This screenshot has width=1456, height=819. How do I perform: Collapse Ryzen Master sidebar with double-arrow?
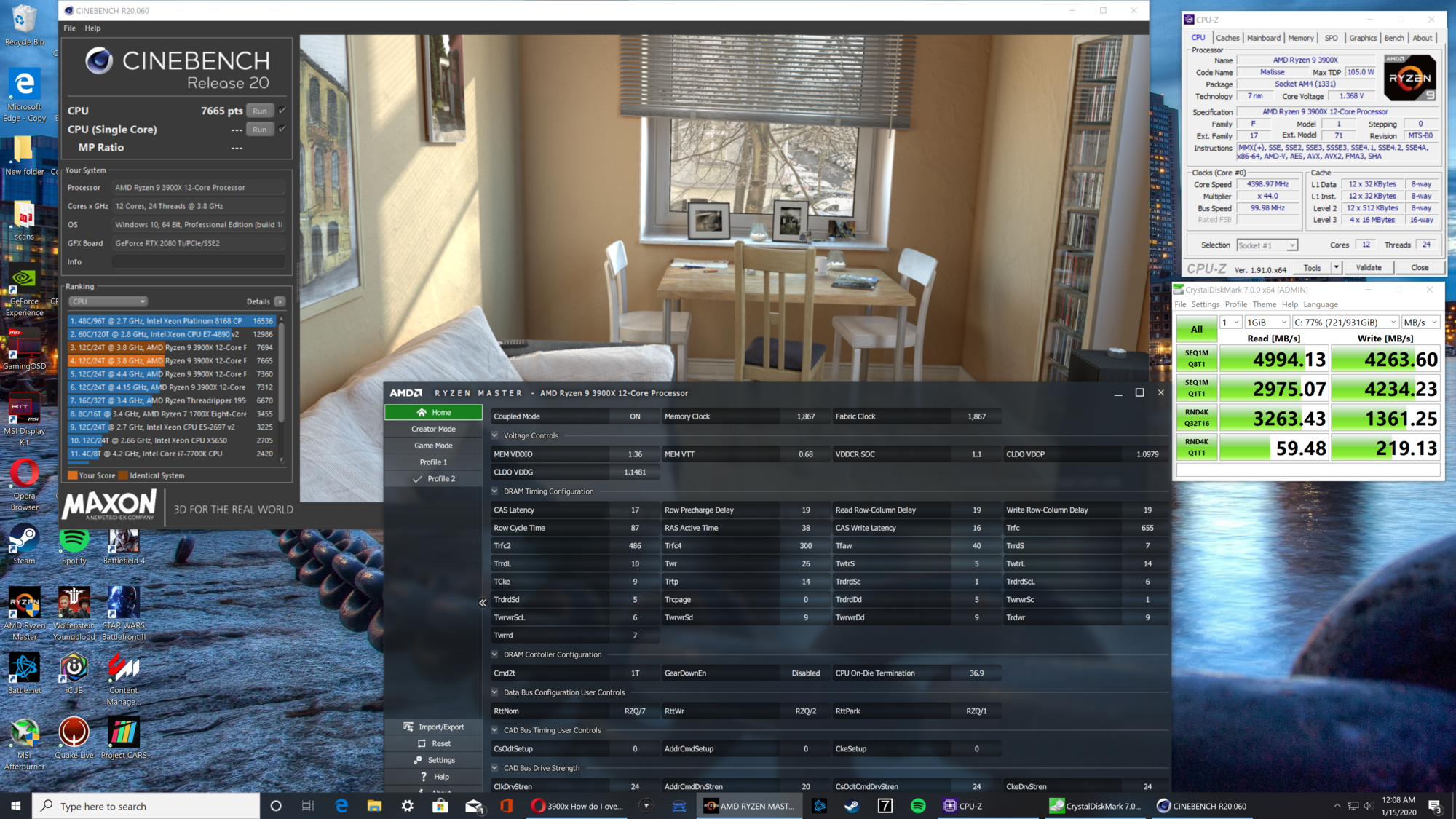click(x=482, y=603)
